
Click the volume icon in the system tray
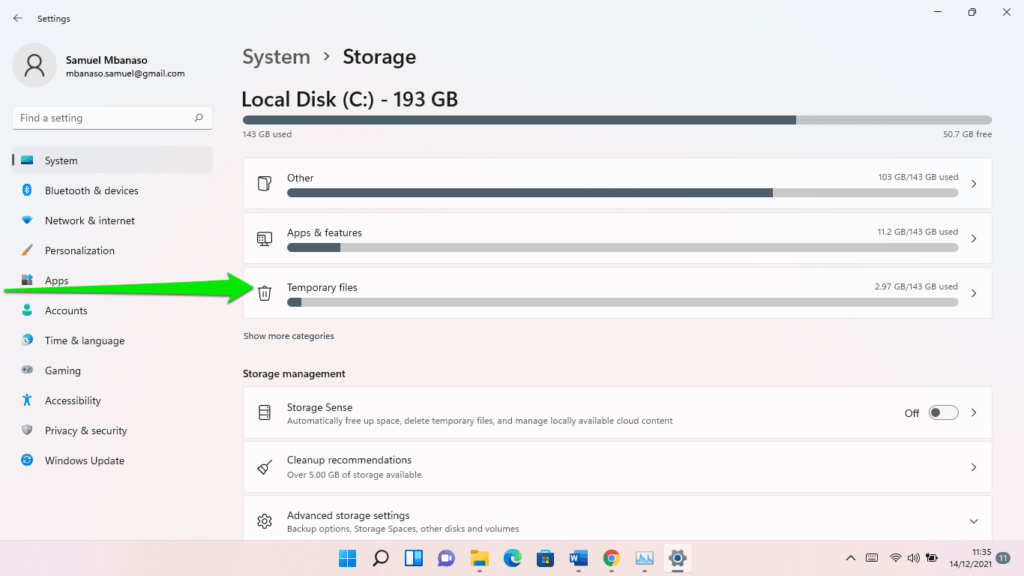pyautogui.click(x=913, y=559)
